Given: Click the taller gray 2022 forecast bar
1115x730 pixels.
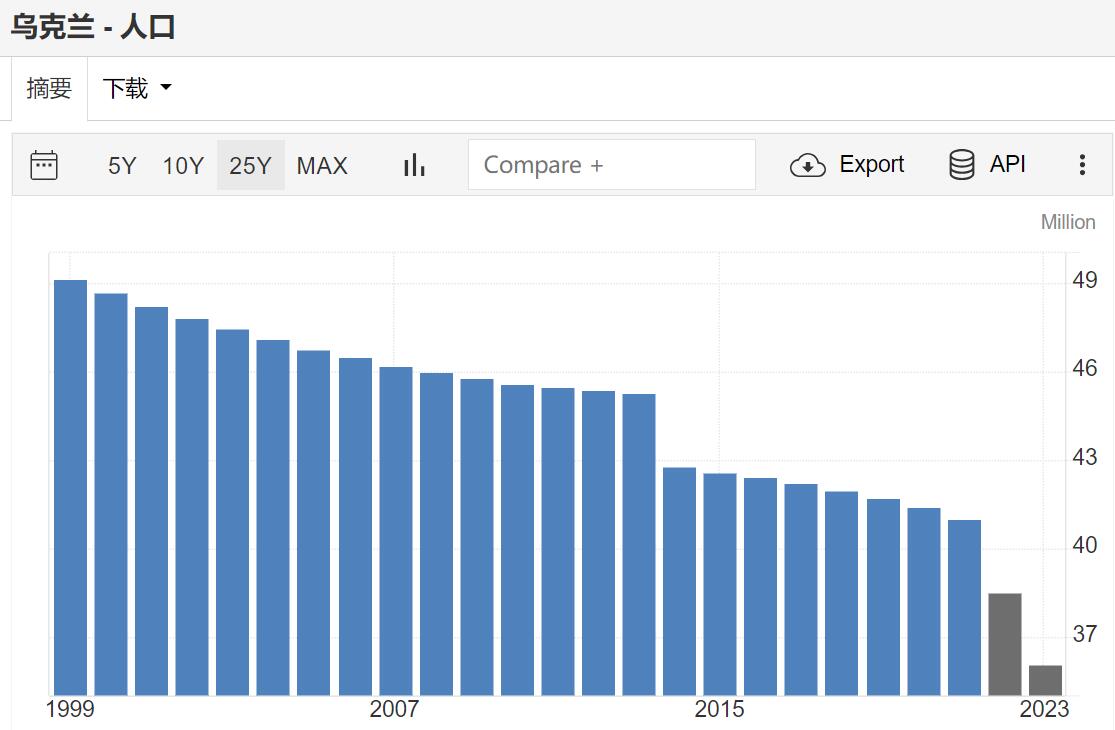Looking at the screenshot, I should [1005, 644].
